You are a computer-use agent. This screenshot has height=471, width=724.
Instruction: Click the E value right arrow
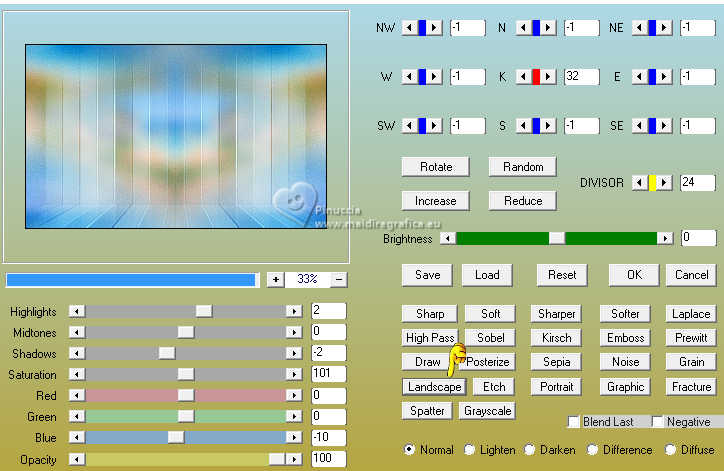coord(664,77)
